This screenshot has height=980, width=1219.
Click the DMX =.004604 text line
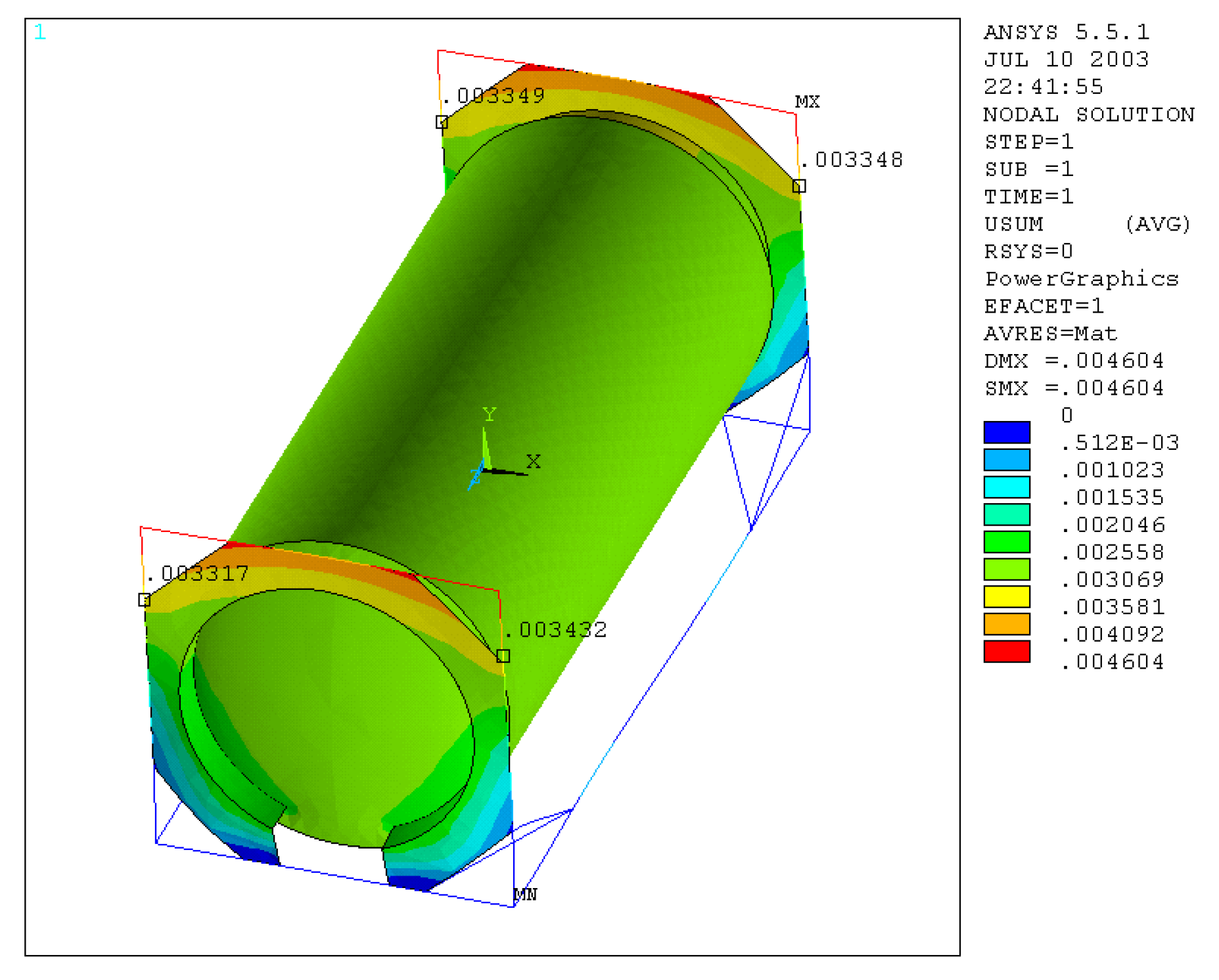pos(1073,361)
